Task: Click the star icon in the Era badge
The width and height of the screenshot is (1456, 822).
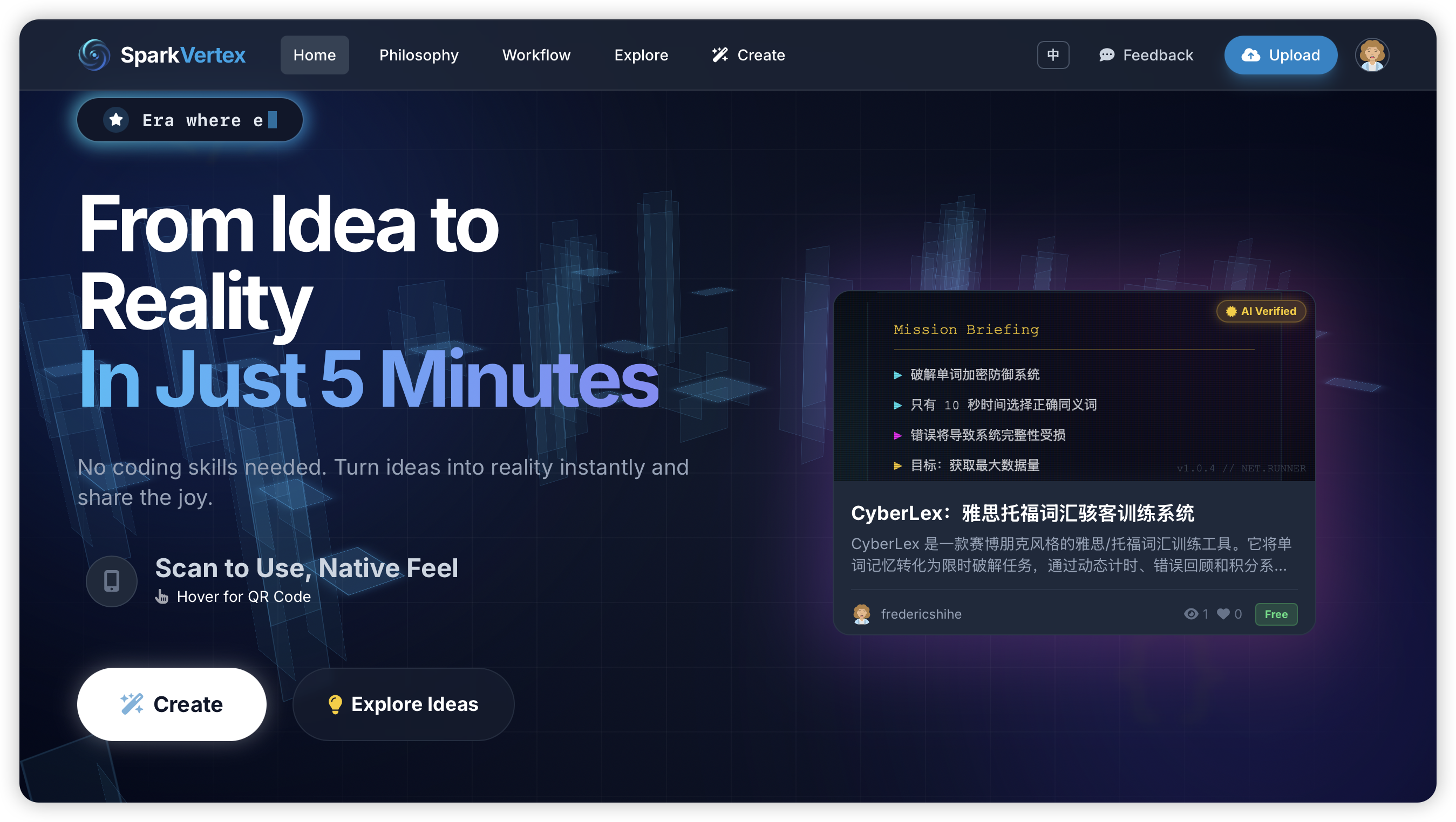Action: tap(117, 119)
